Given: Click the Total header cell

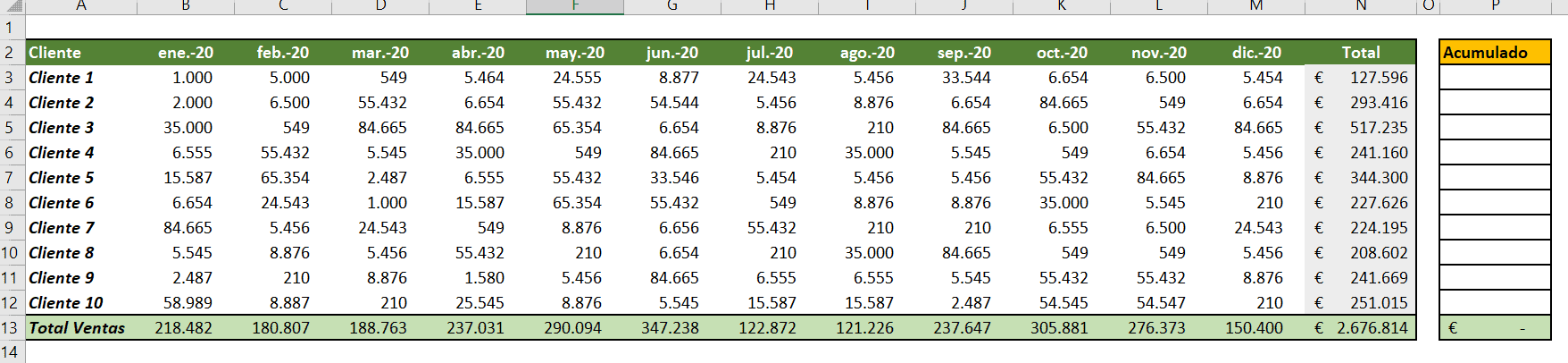Looking at the screenshot, I should (1361, 52).
